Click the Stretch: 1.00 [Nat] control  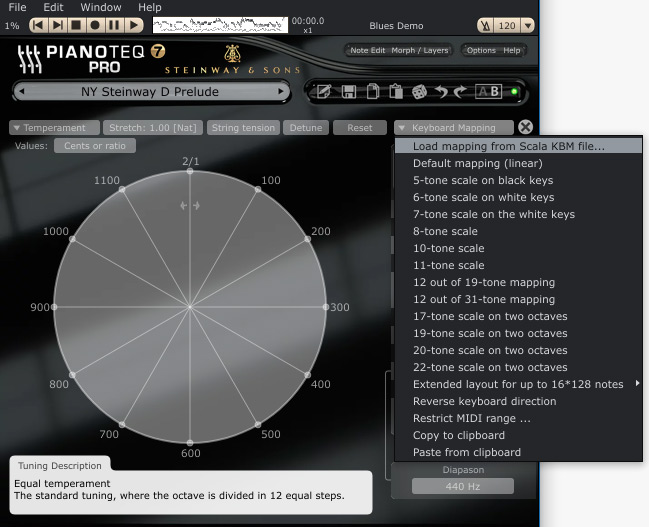click(153, 128)
